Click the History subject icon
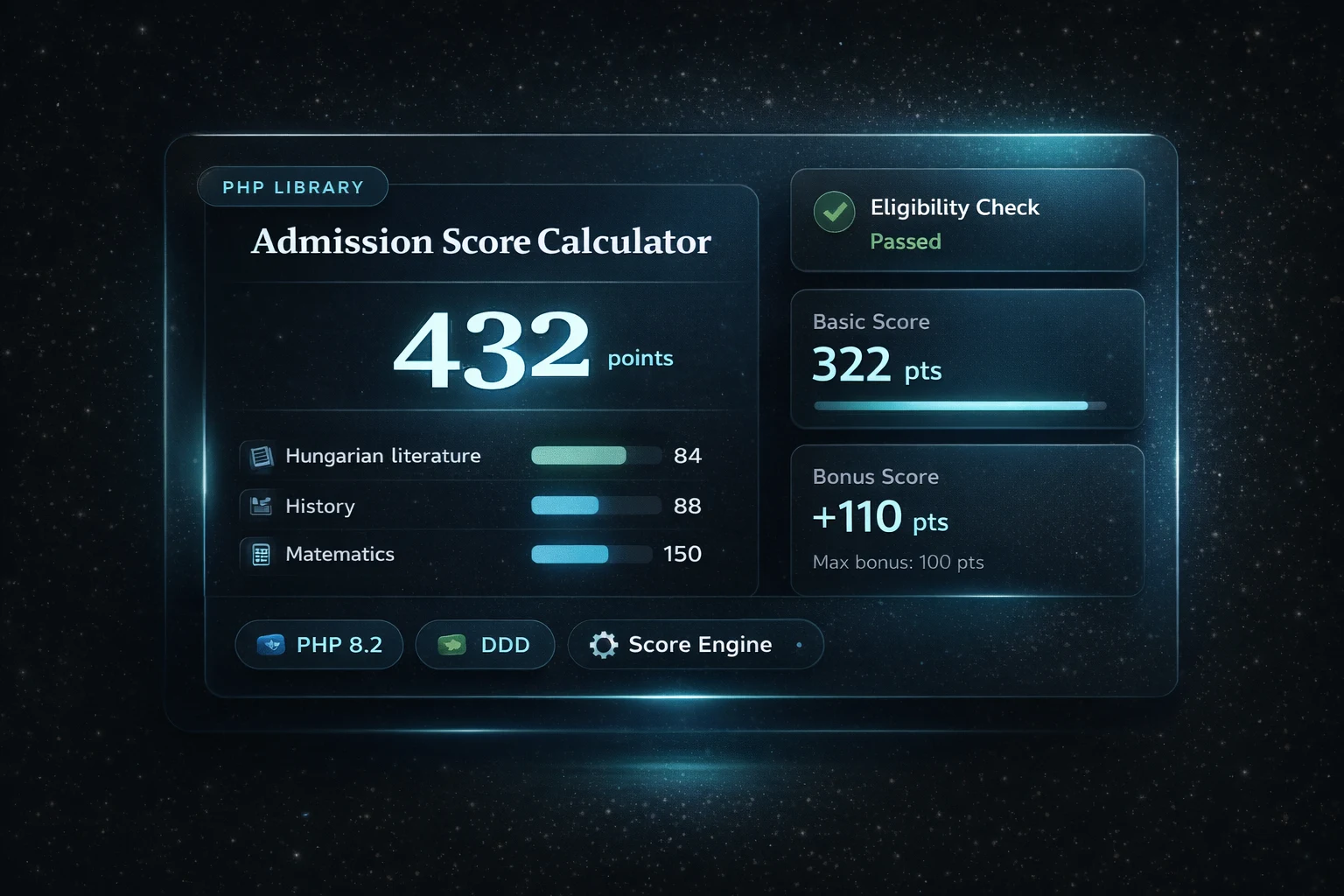 pyautogui.click(x=261, y=506)
